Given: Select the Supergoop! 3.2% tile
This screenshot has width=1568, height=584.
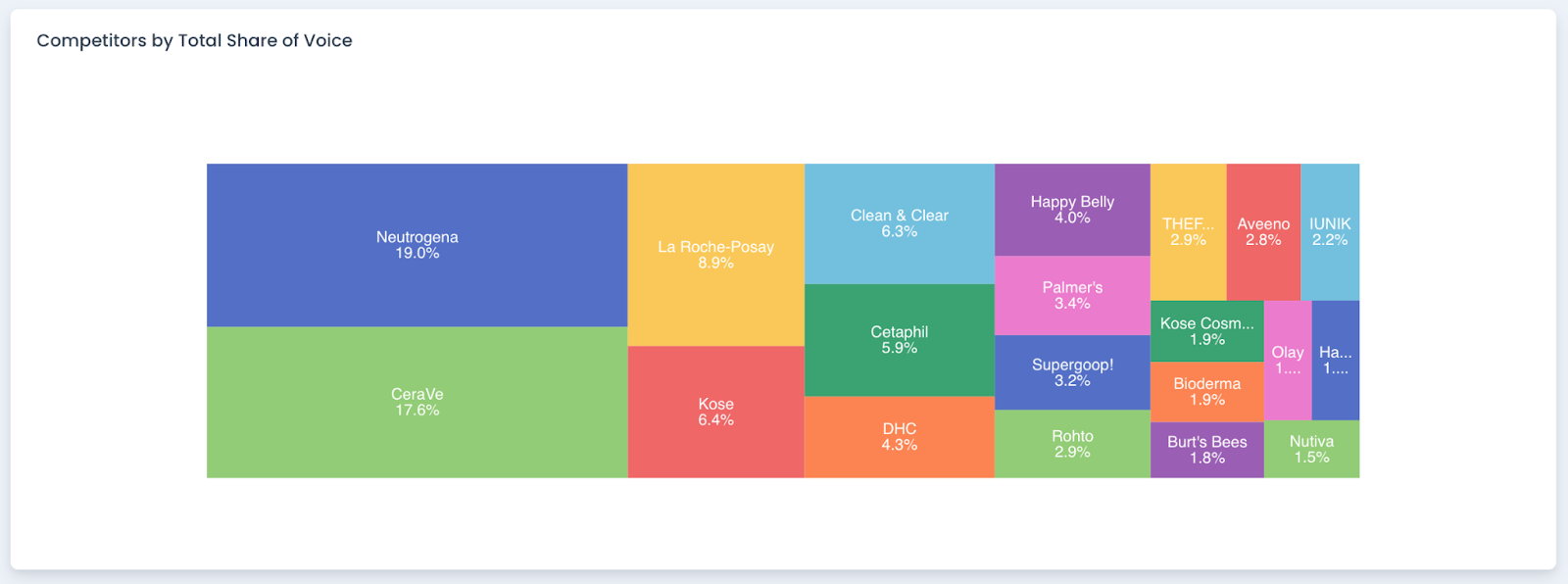Looking at the screenshot, I should click(x=1072, y=372).
